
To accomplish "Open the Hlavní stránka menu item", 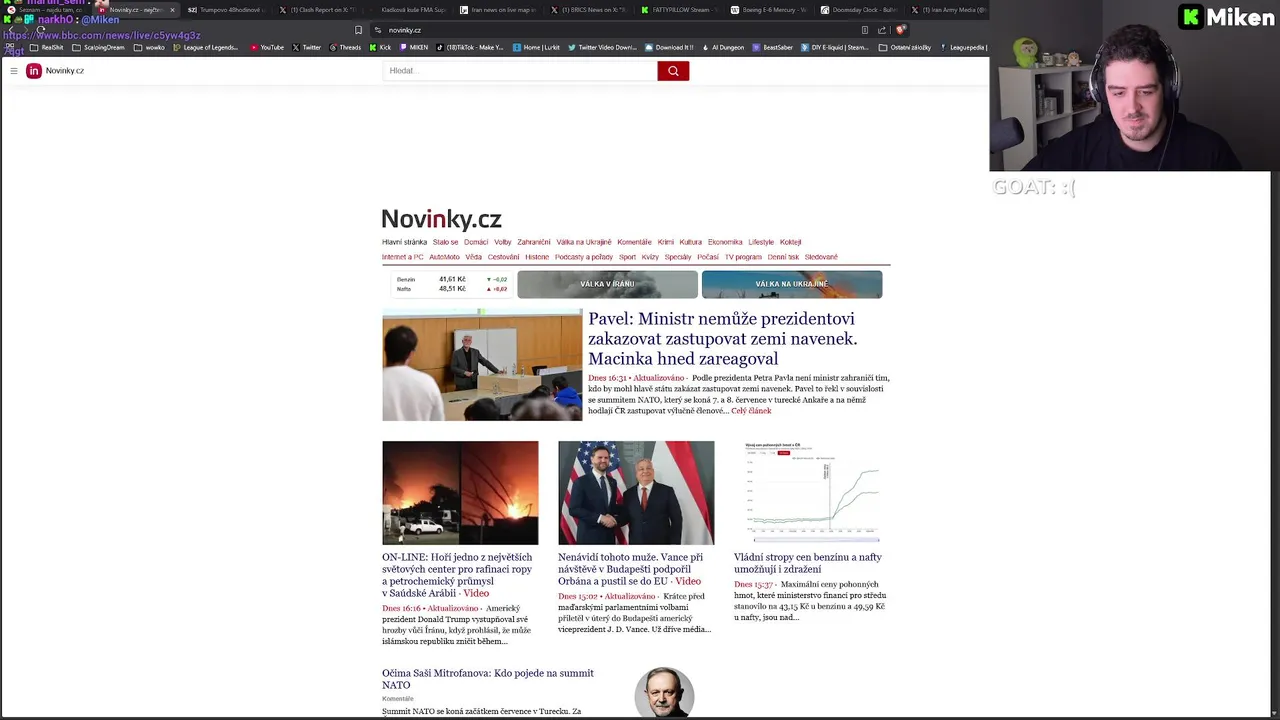I will [x=404, y=242].
